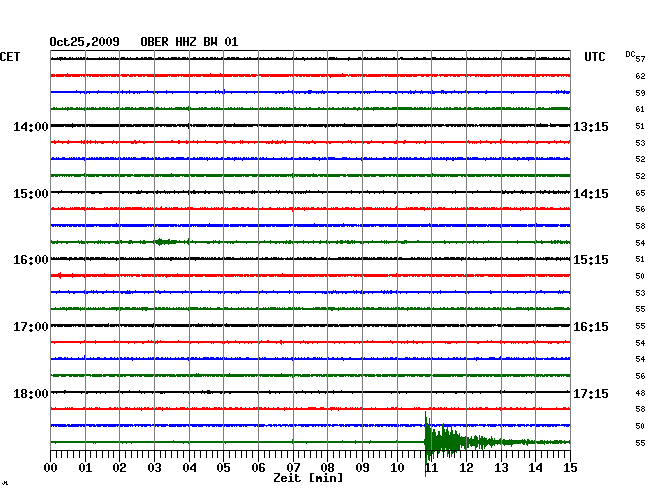Screen dimensions: 650x494
Task: Select minute tick label 09
Action: pos(362,468)
